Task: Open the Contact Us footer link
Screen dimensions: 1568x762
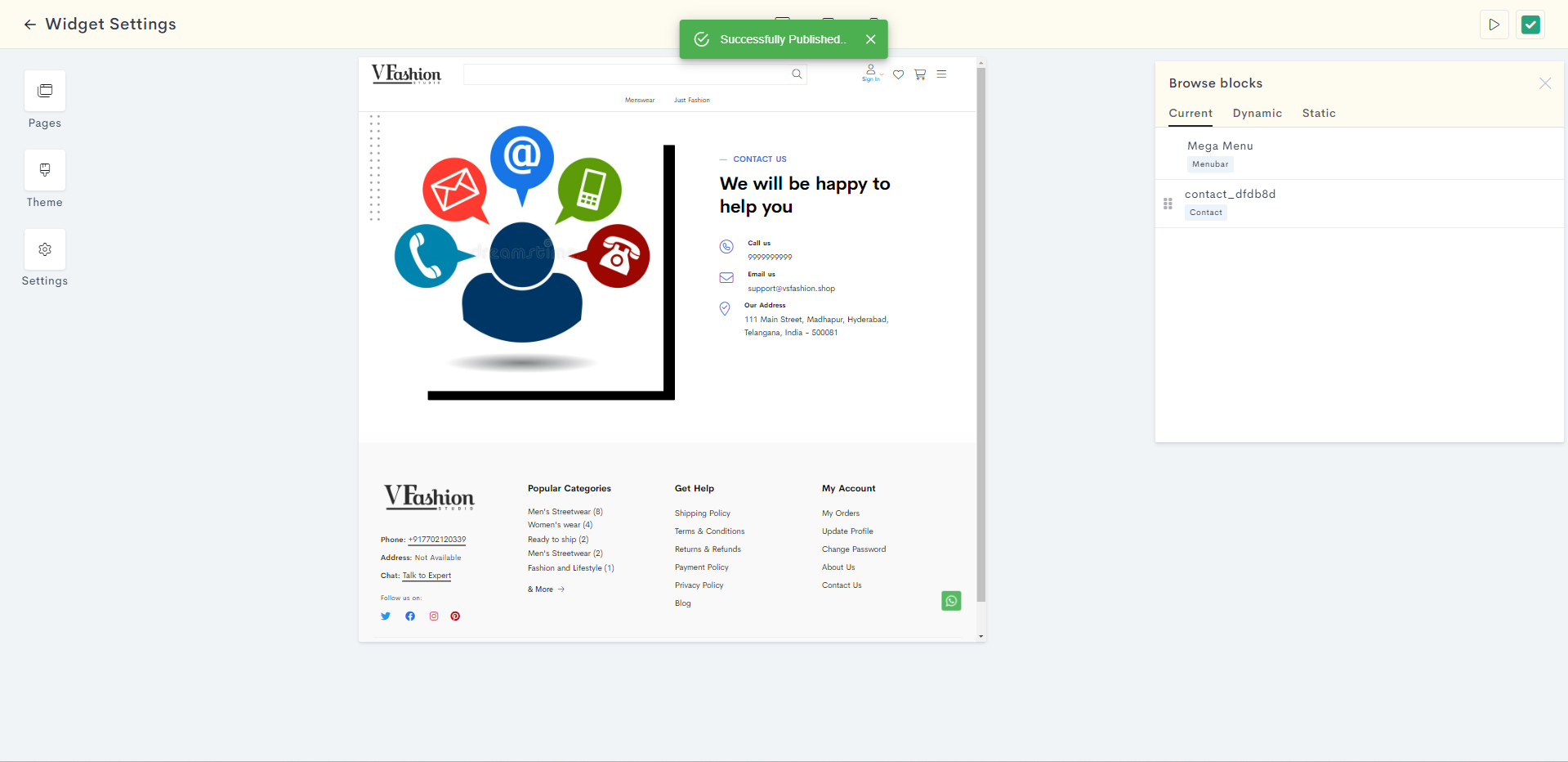Action: coord(842,585)
